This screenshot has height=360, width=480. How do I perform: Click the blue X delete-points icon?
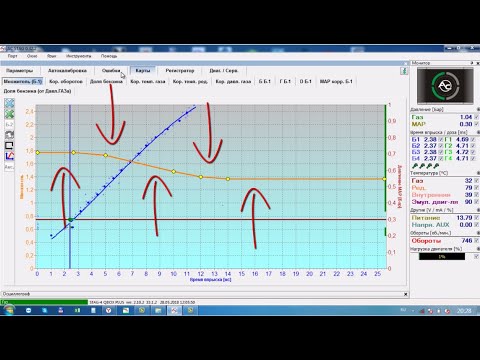9,103
